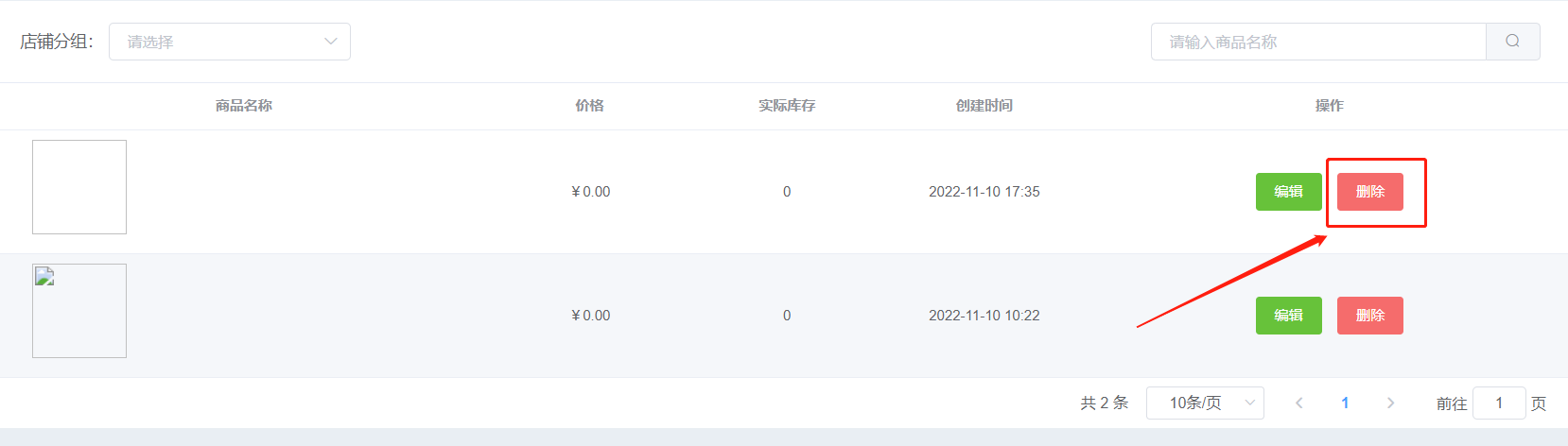Click the broken image icon in second row
Viewport: 1568px width, 446px height.
click(x=44, y=276)
